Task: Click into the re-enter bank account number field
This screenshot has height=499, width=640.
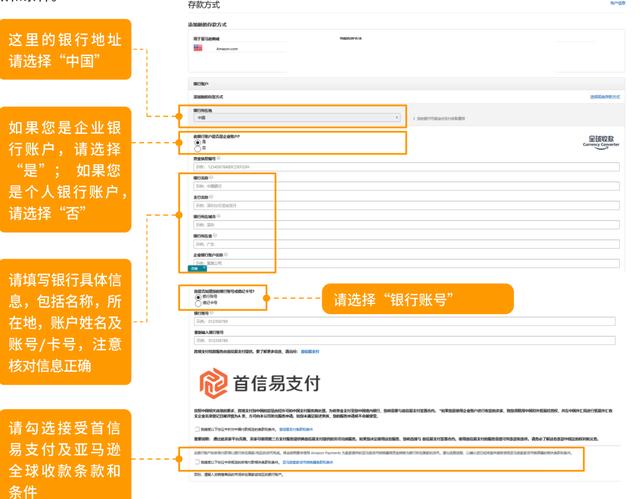Action: point(300,340)
